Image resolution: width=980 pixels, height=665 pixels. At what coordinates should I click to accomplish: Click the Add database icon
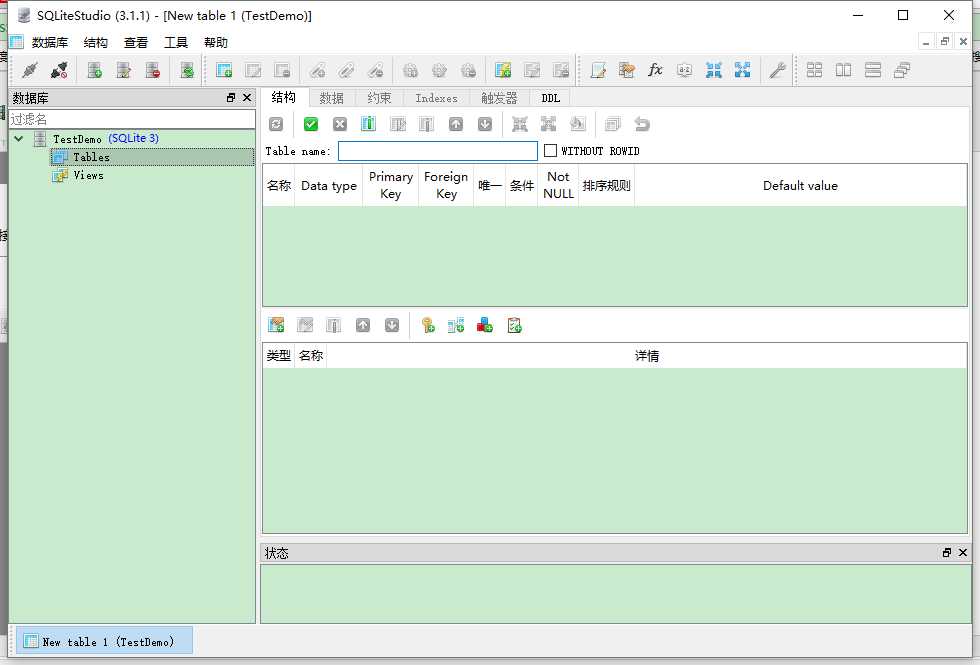[94, 70]
